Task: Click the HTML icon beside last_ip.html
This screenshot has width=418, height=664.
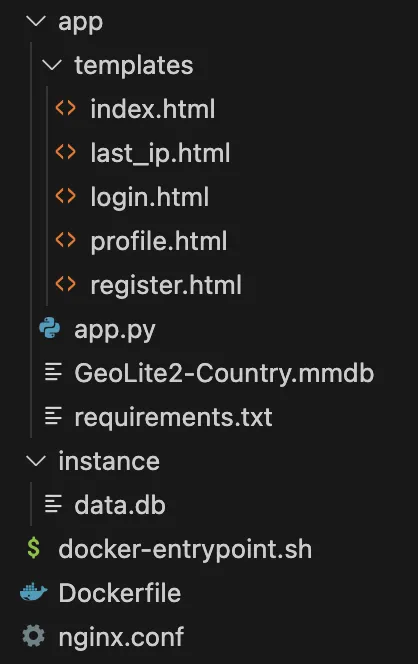Action: pyautogui.click(x=66, y=152)
